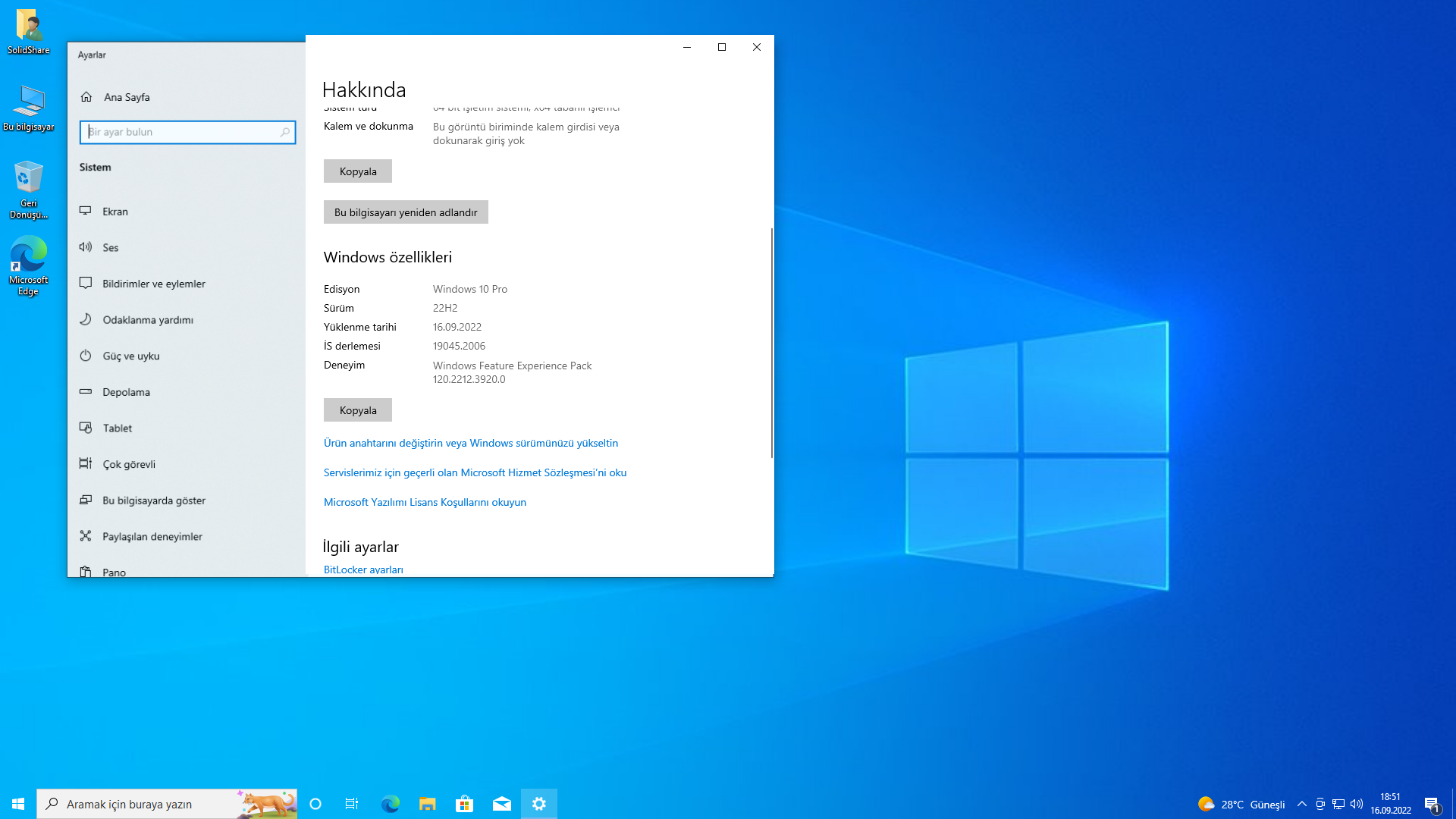Click Kopyala under Windows özellikleri

pyautogui.click(x=358, y=410)
